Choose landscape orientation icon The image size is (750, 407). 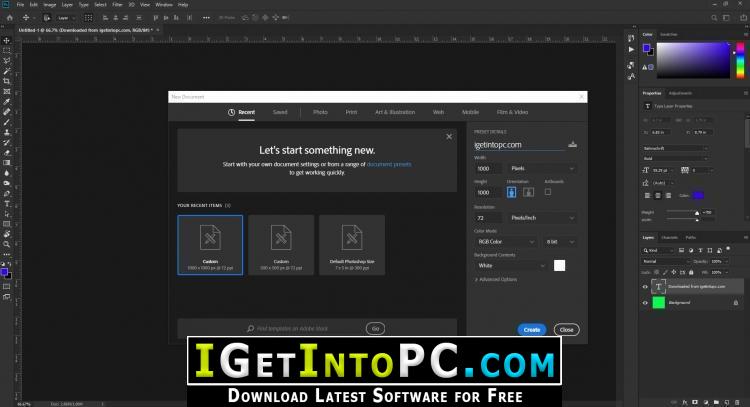coord(528,192)
